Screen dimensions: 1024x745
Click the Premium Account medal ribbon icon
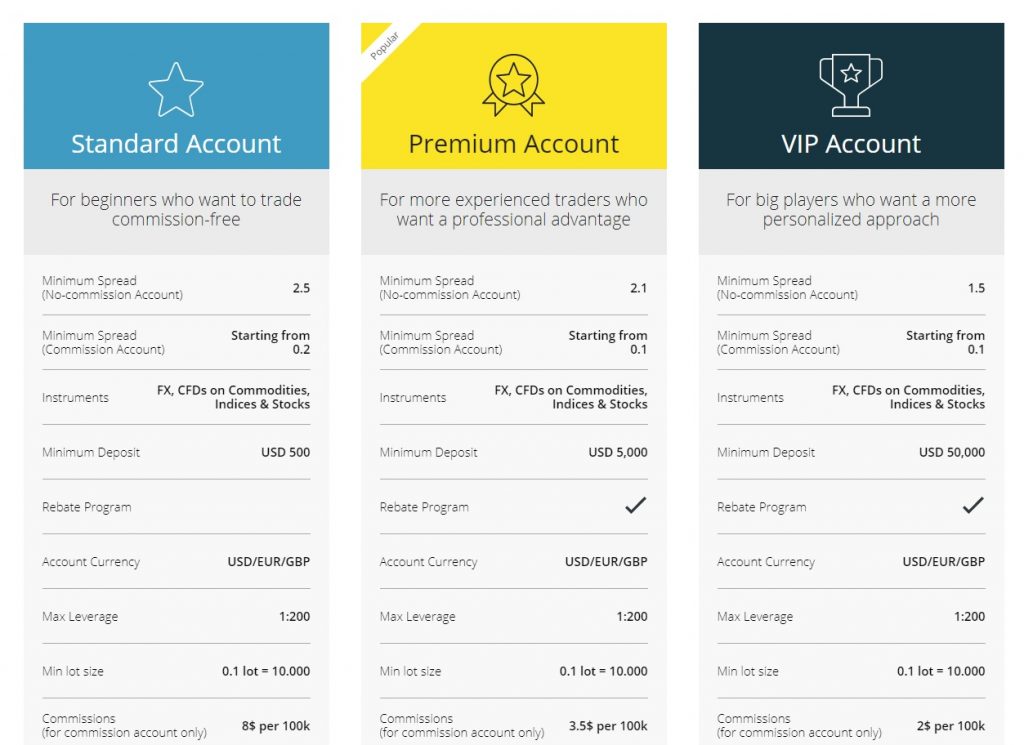pos(513,86)
